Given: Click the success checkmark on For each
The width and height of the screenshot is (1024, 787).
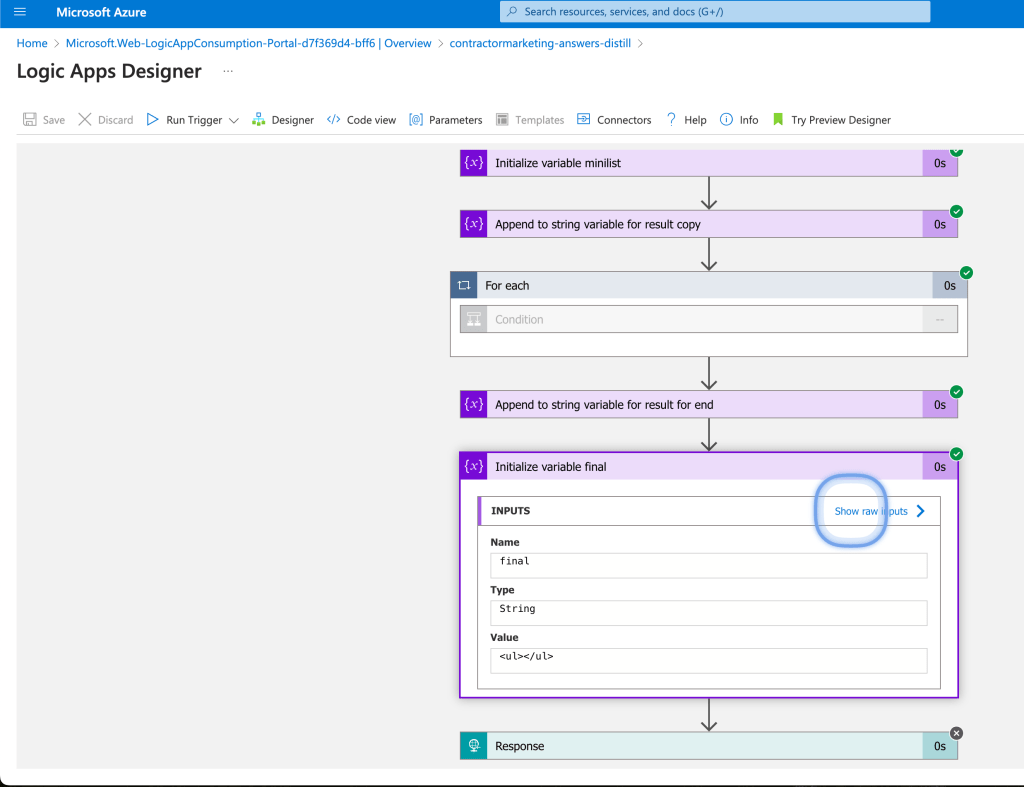Looking at the screenshot, I should 967,273.
